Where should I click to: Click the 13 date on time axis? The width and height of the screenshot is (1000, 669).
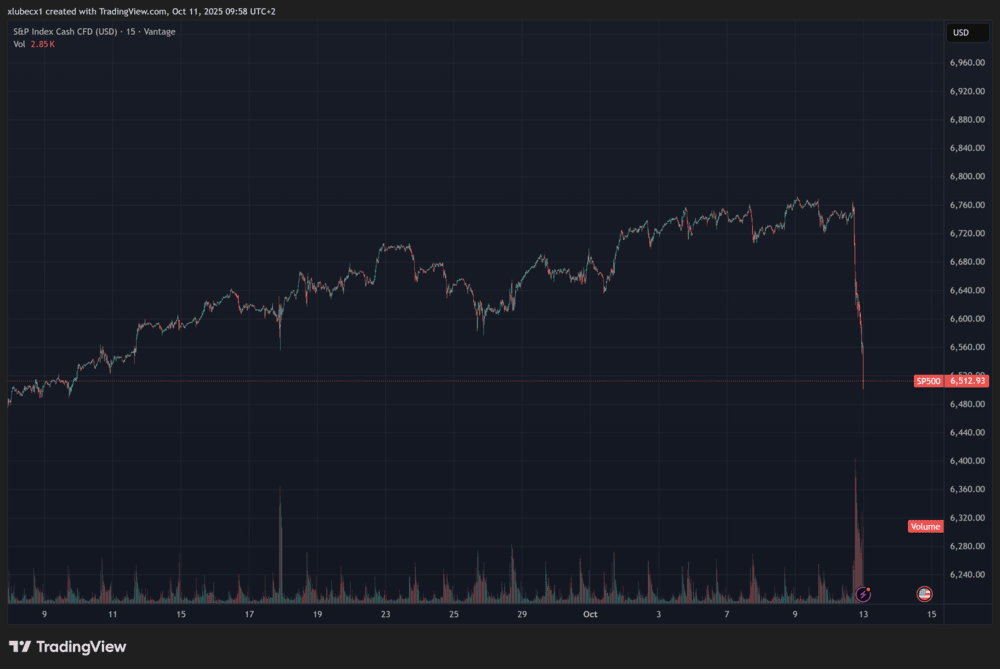click(x=863, y=615)
